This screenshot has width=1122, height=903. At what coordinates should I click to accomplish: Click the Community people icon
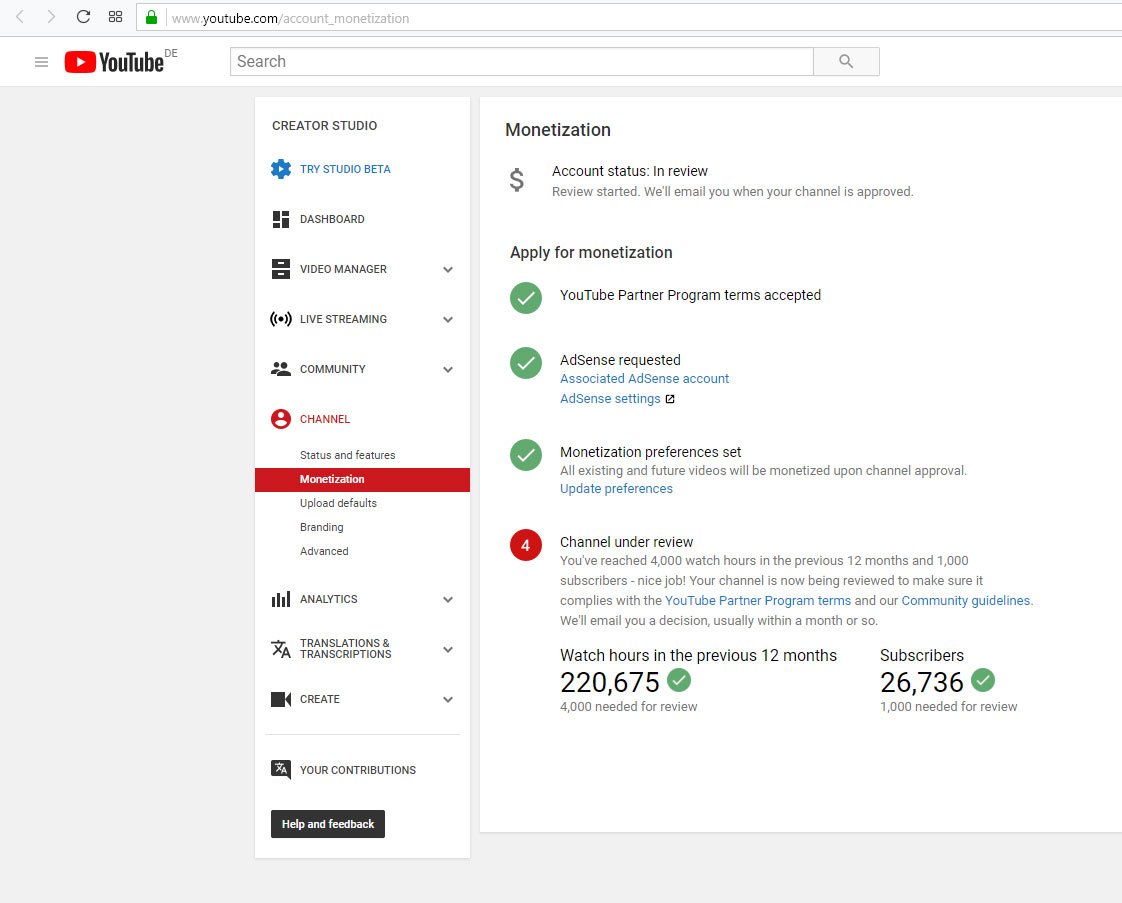click(x=280, y=369)
